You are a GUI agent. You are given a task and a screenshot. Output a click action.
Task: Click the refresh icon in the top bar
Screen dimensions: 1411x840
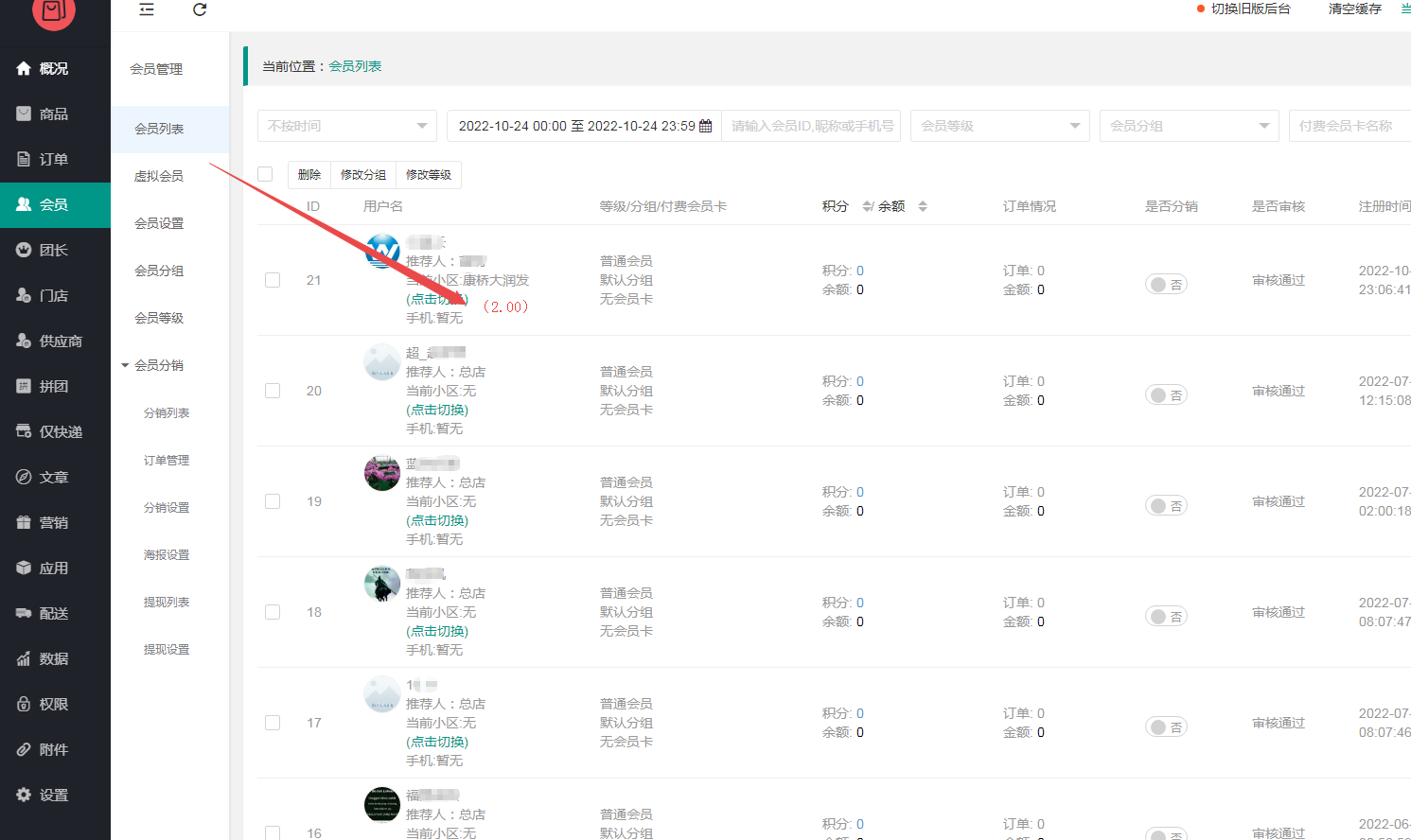pos(200,9)
